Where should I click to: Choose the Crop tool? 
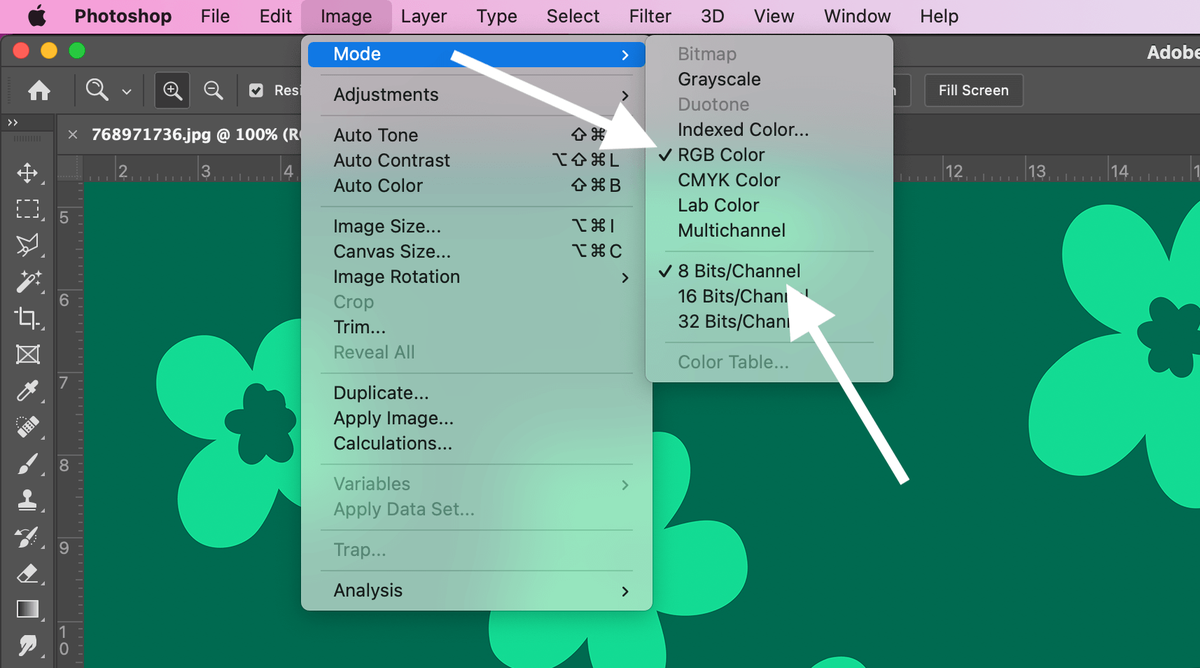(x=27, y=318)
